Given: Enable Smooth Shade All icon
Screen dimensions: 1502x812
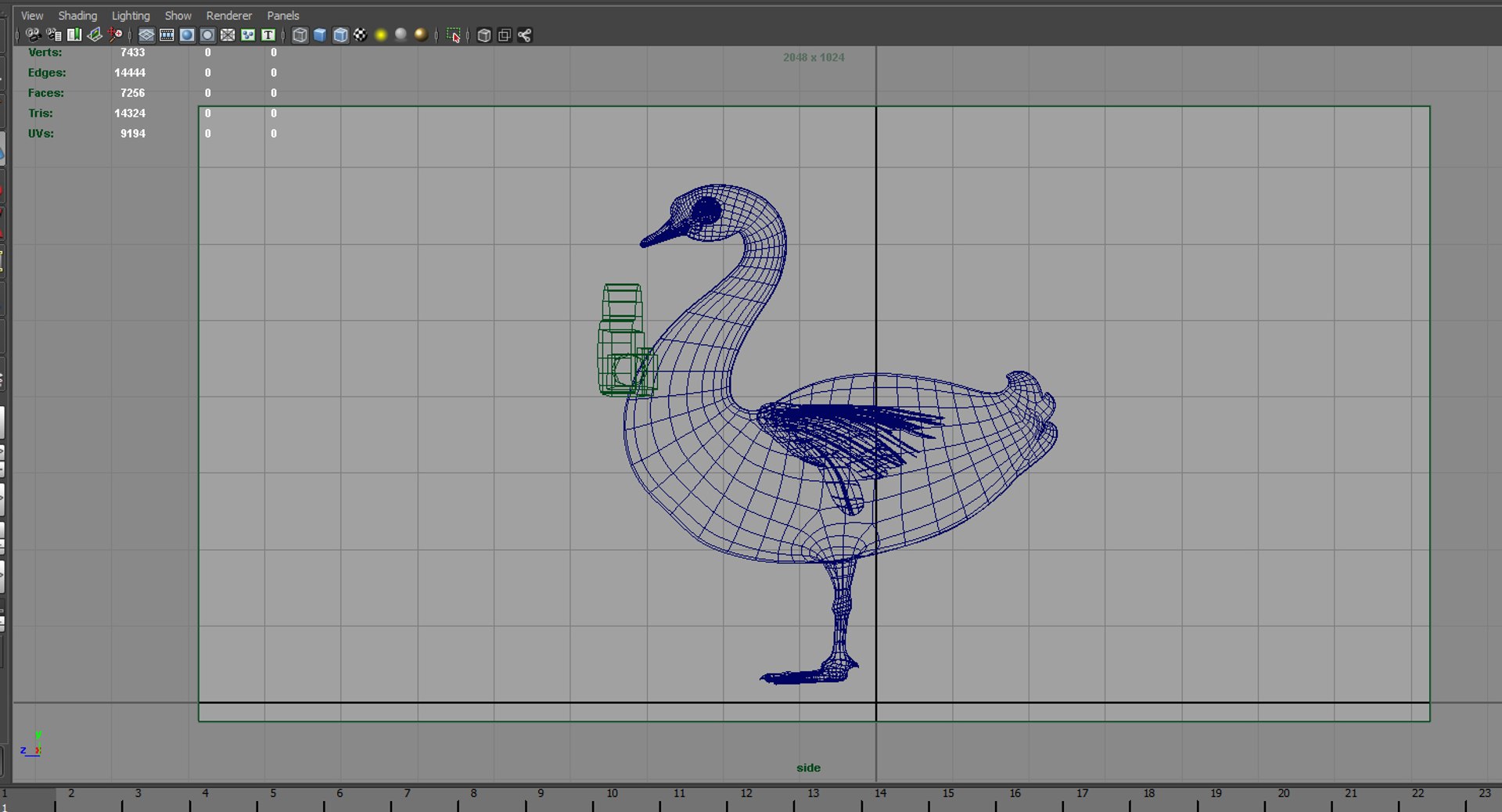Looking at the screenshot, I should [320, 34].
